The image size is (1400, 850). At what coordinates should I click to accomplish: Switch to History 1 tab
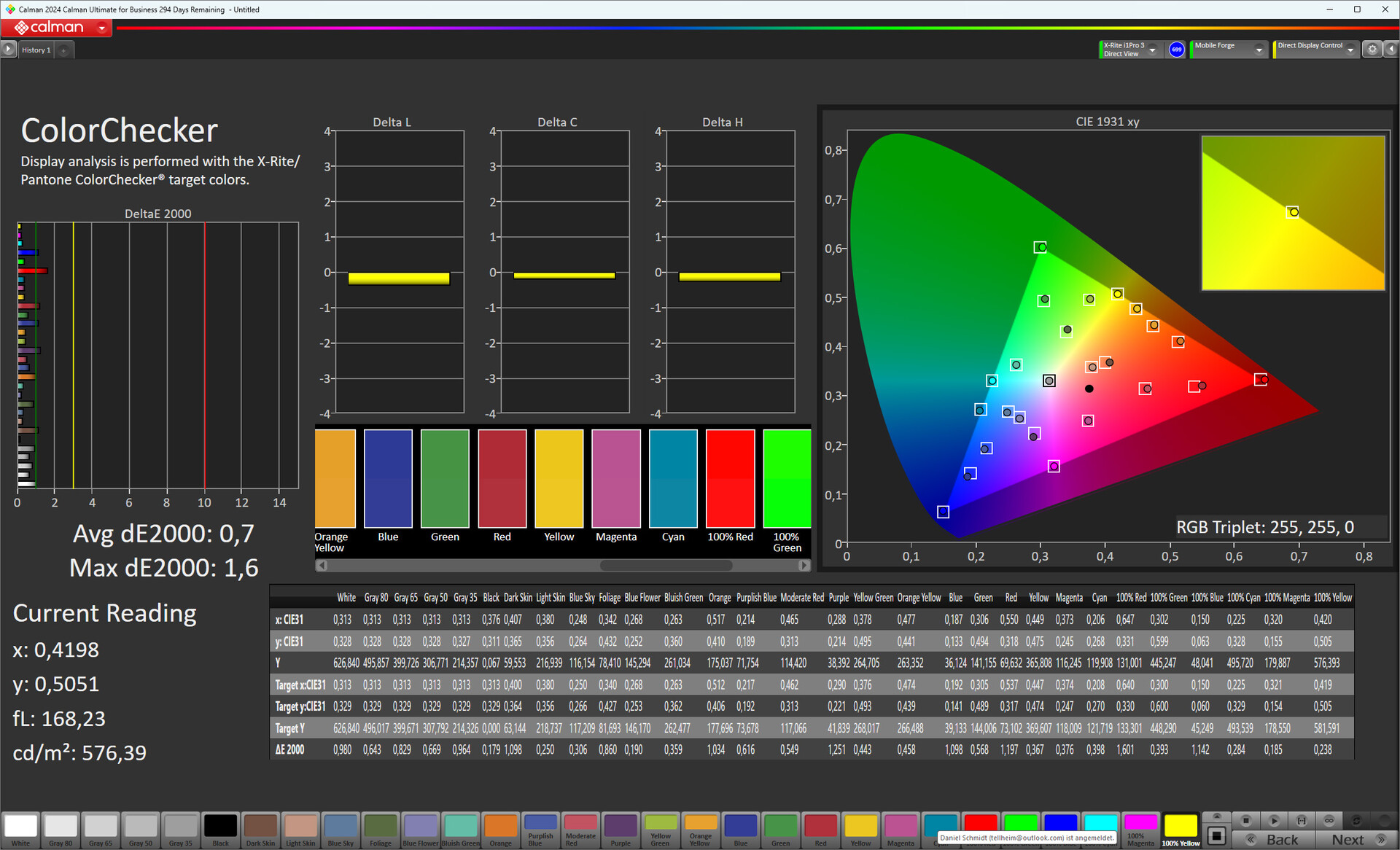(x=36, y=50)
